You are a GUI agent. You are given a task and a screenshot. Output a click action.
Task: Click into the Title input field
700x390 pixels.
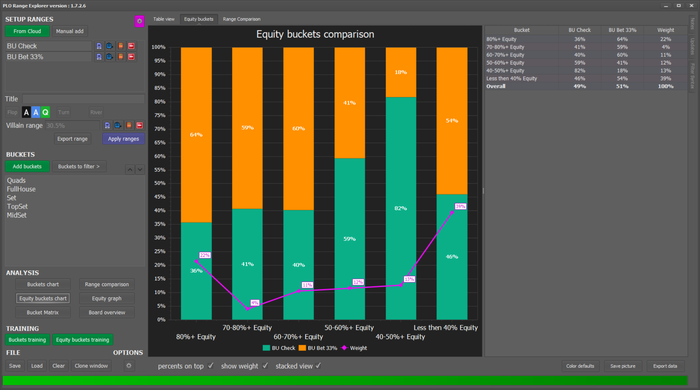tap(83, 99)
